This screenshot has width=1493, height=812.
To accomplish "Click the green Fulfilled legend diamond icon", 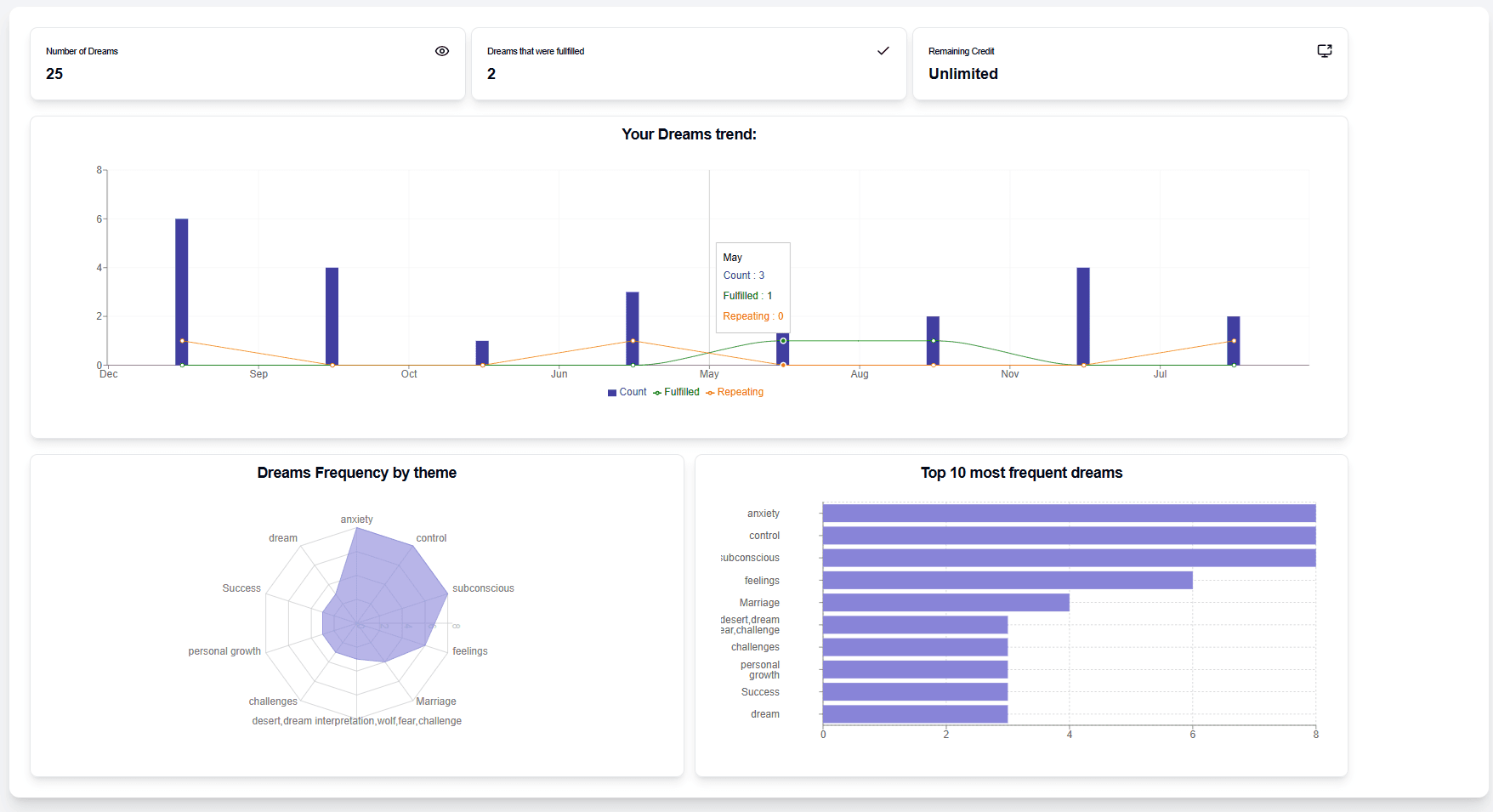I will 658,392.
